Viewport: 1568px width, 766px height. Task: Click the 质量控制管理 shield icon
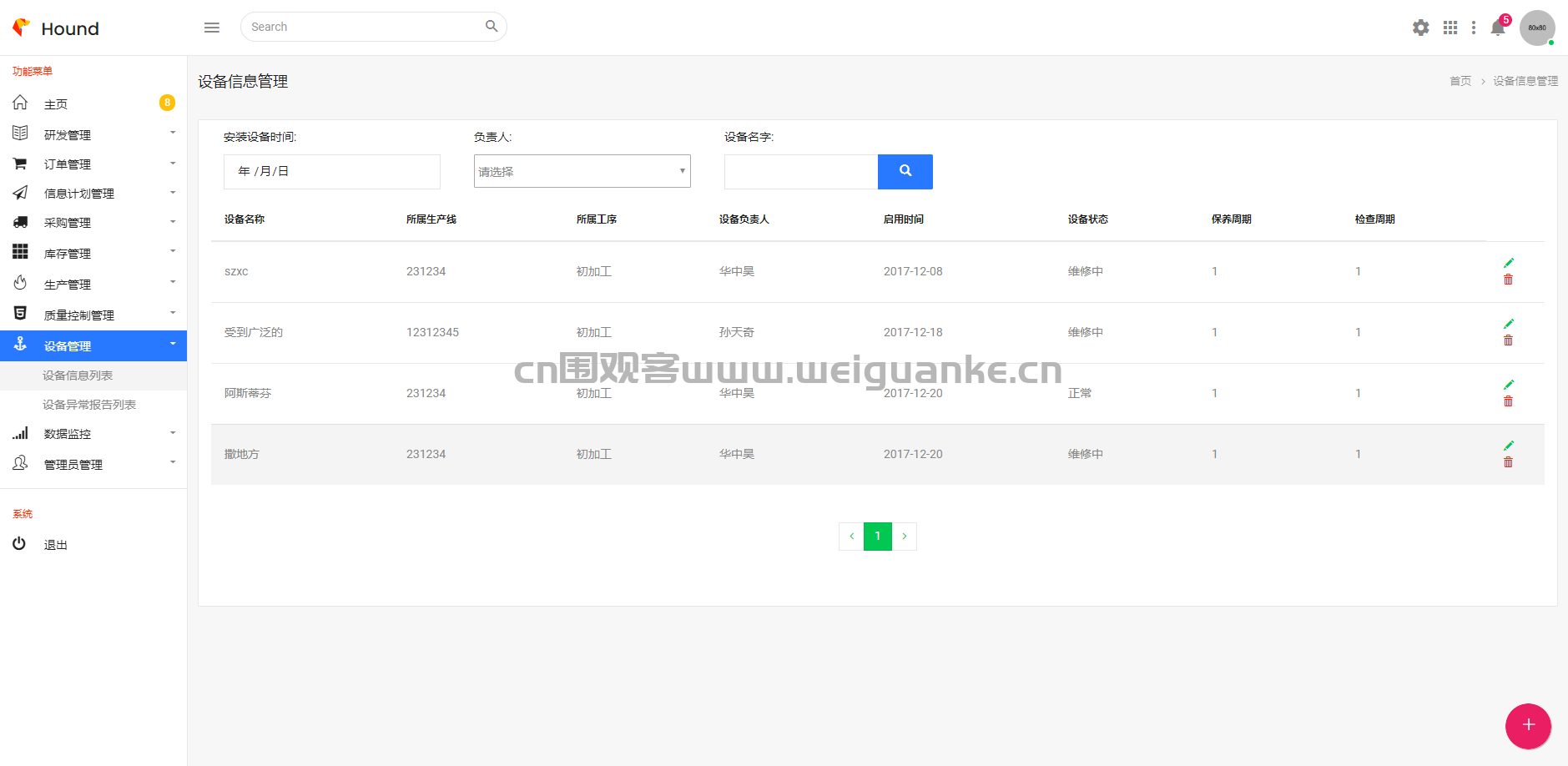pos(20,314)
